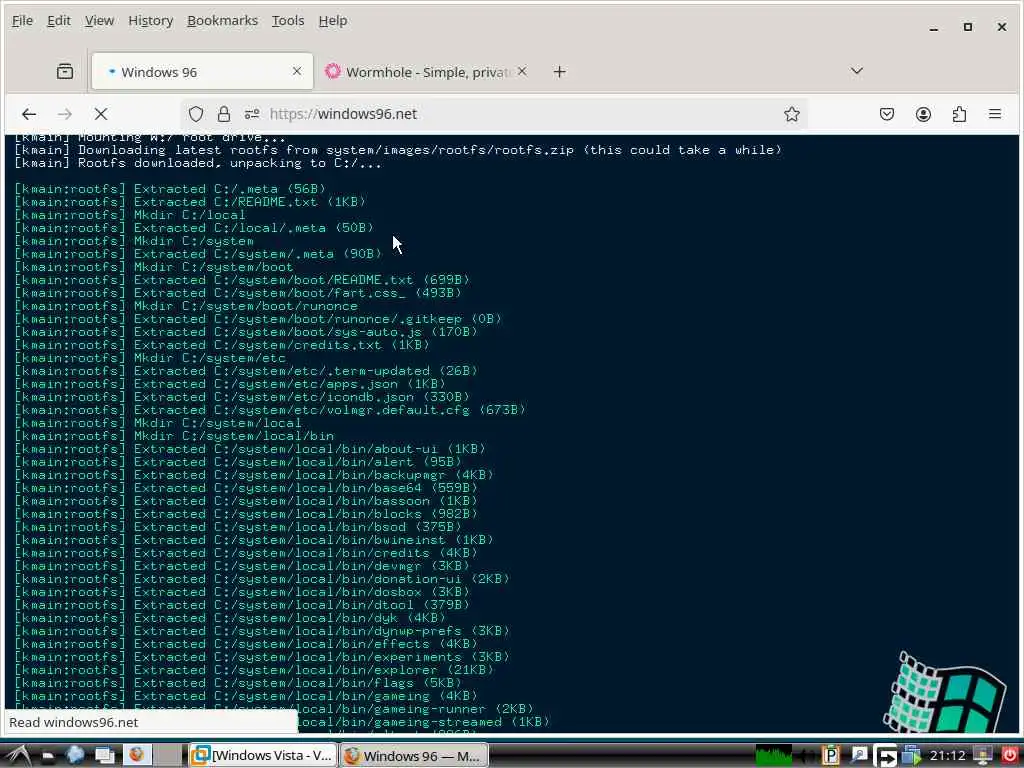This screenshot has width=1024, height=768.
Task: Open the Extensions puzzle-piece icon
Action: pyautogui.click(x=959, y=114)
